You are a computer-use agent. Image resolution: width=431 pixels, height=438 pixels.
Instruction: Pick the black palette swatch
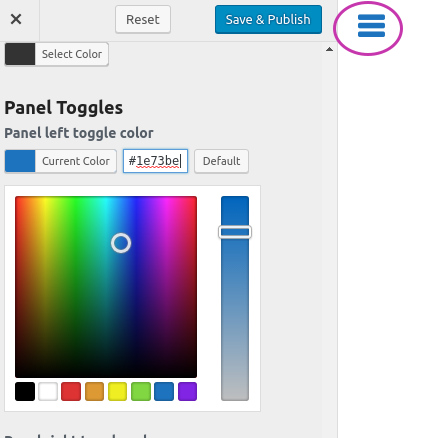25,391
